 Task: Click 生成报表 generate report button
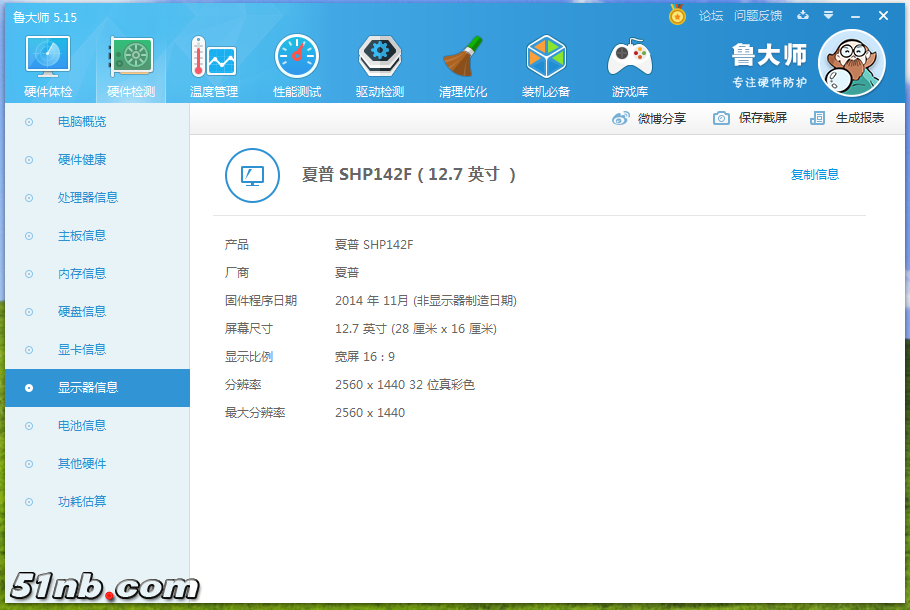[x=848, y=118]
